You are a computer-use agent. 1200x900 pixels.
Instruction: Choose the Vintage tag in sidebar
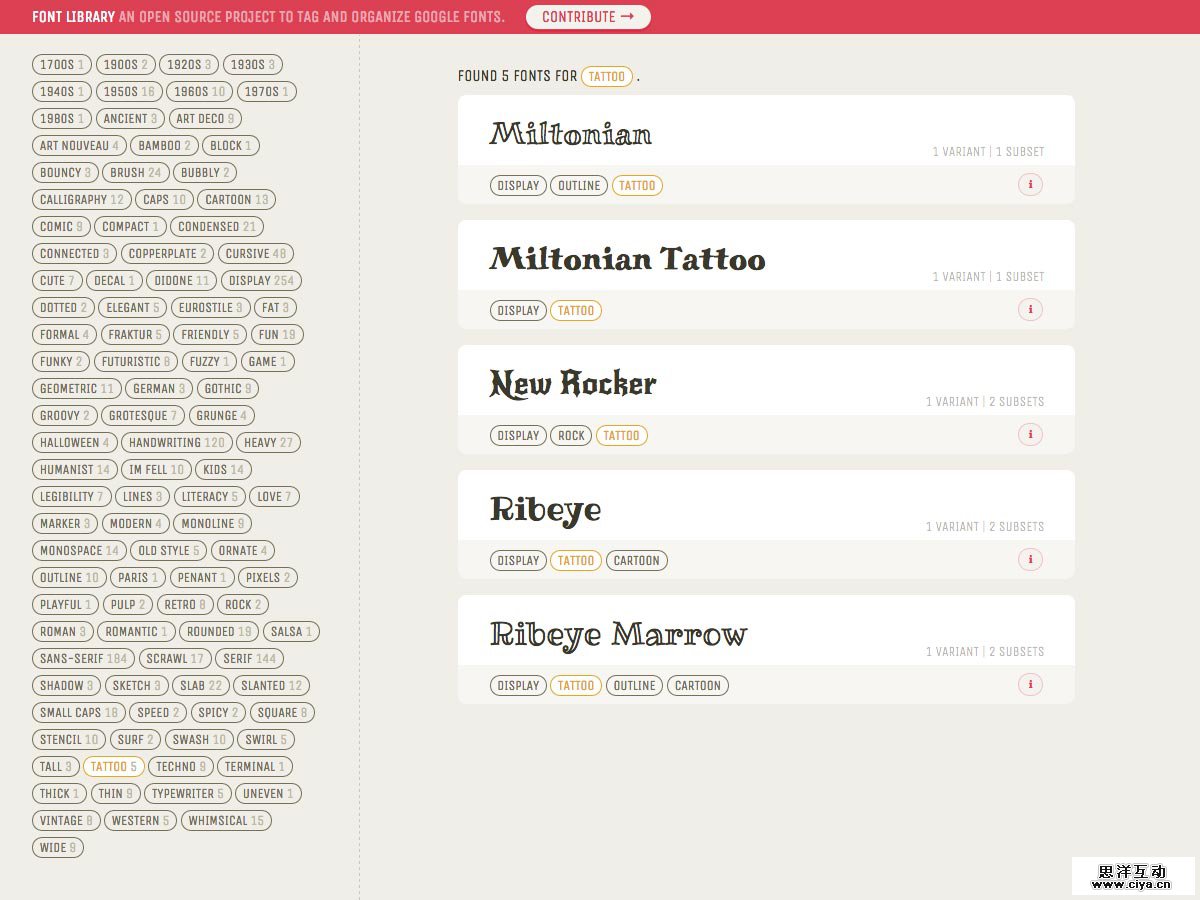(x=66, y=821)
